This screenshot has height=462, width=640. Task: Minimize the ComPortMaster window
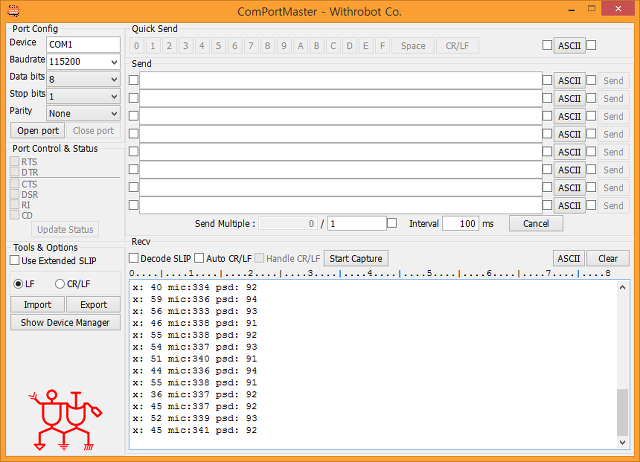pos(572,9)
